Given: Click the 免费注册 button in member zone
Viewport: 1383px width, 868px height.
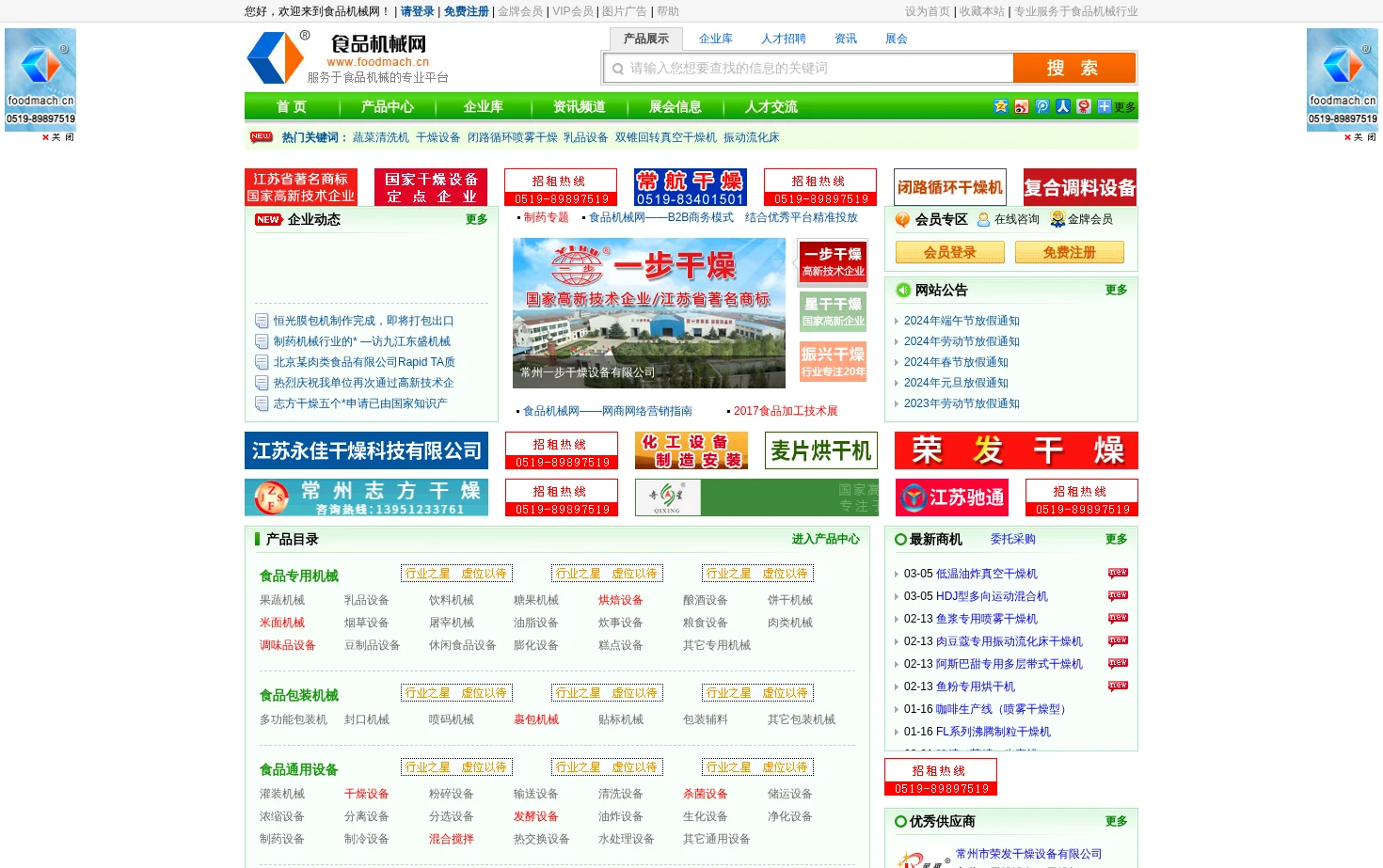Looking at the screenshot, I should click(1070, 252).
